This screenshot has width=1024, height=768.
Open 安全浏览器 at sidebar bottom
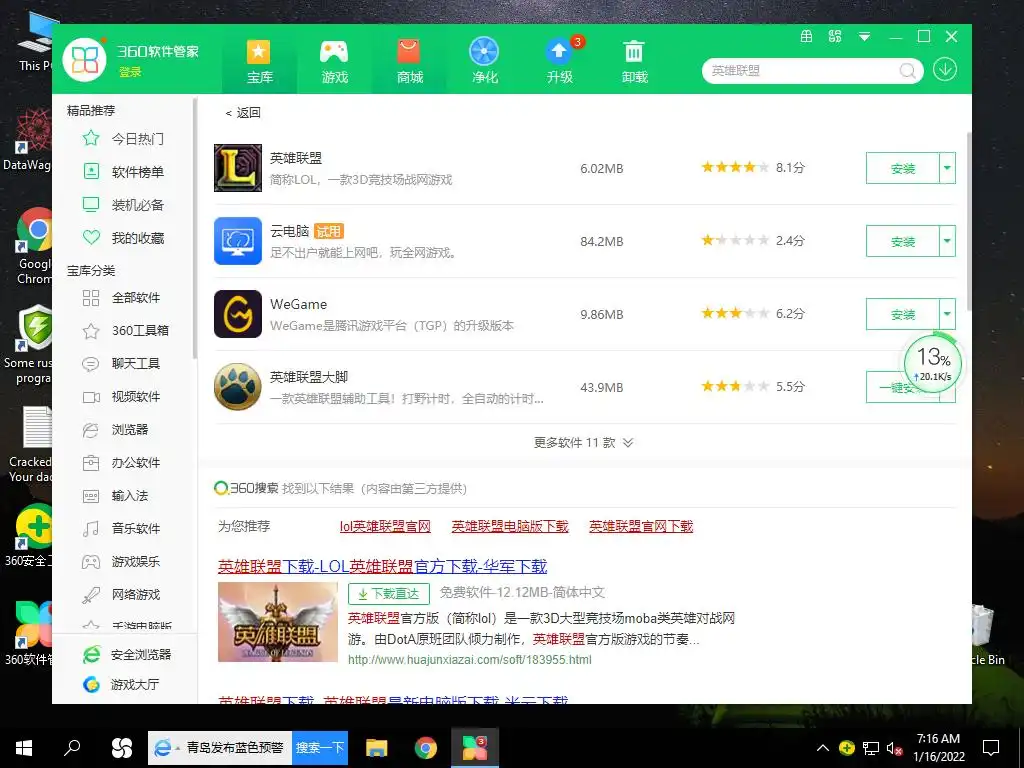click(x=127, y=654)
